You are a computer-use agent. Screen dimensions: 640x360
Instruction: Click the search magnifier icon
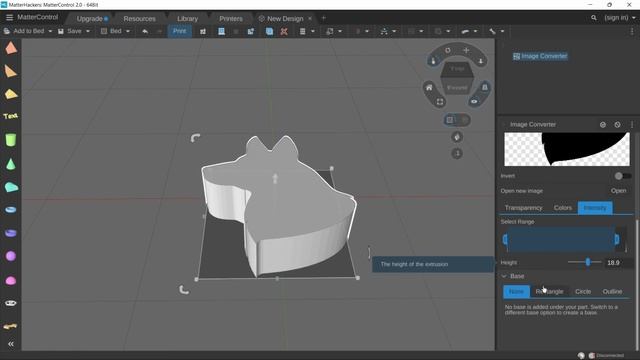593,18
